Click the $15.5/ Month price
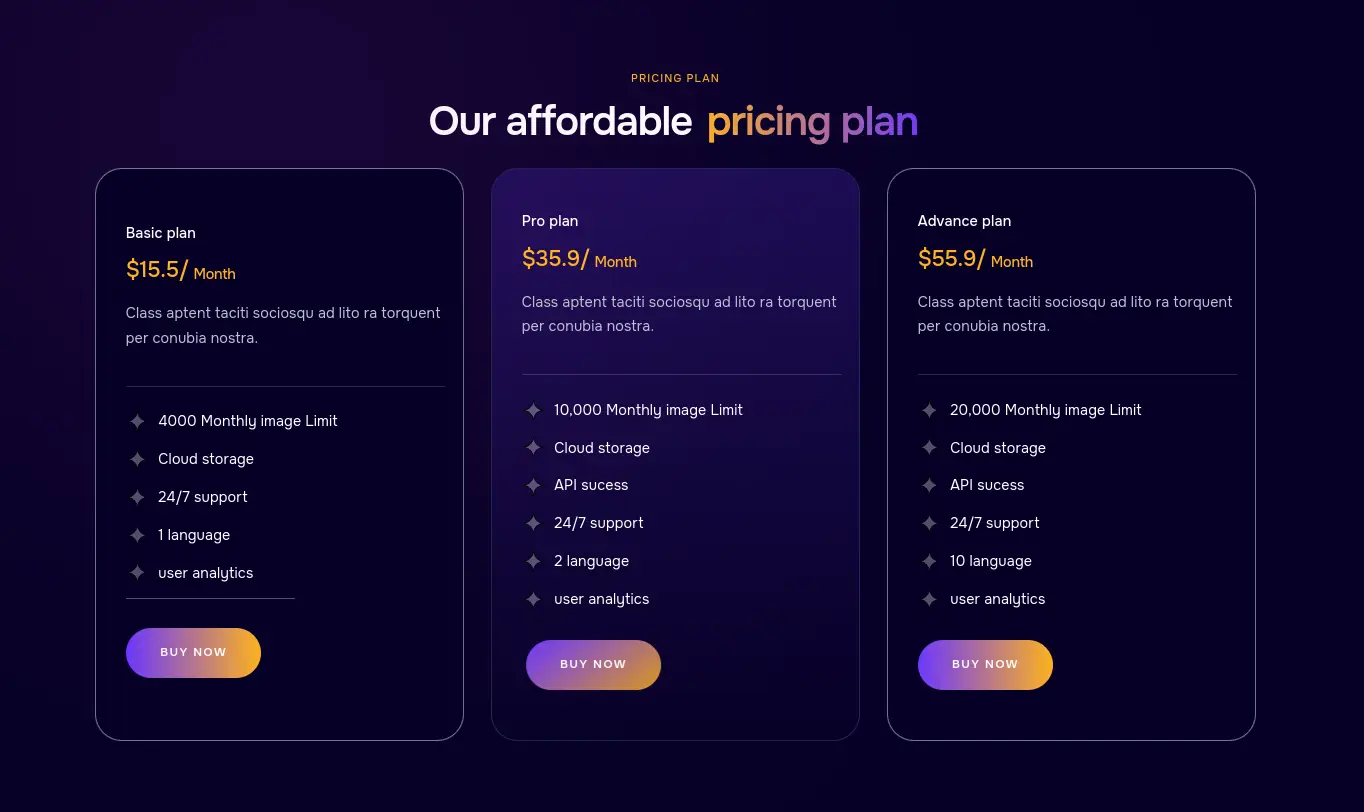 coord(181,271)
